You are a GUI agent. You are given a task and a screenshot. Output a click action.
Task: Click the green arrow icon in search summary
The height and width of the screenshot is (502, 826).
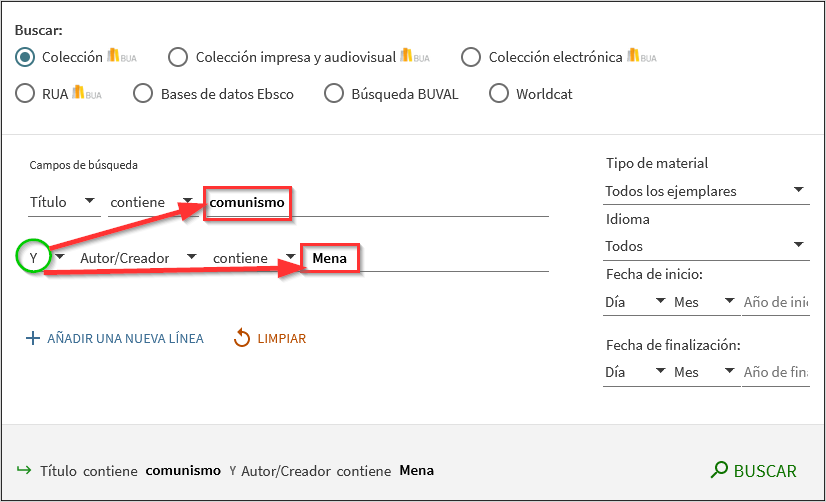pos(23,470)
